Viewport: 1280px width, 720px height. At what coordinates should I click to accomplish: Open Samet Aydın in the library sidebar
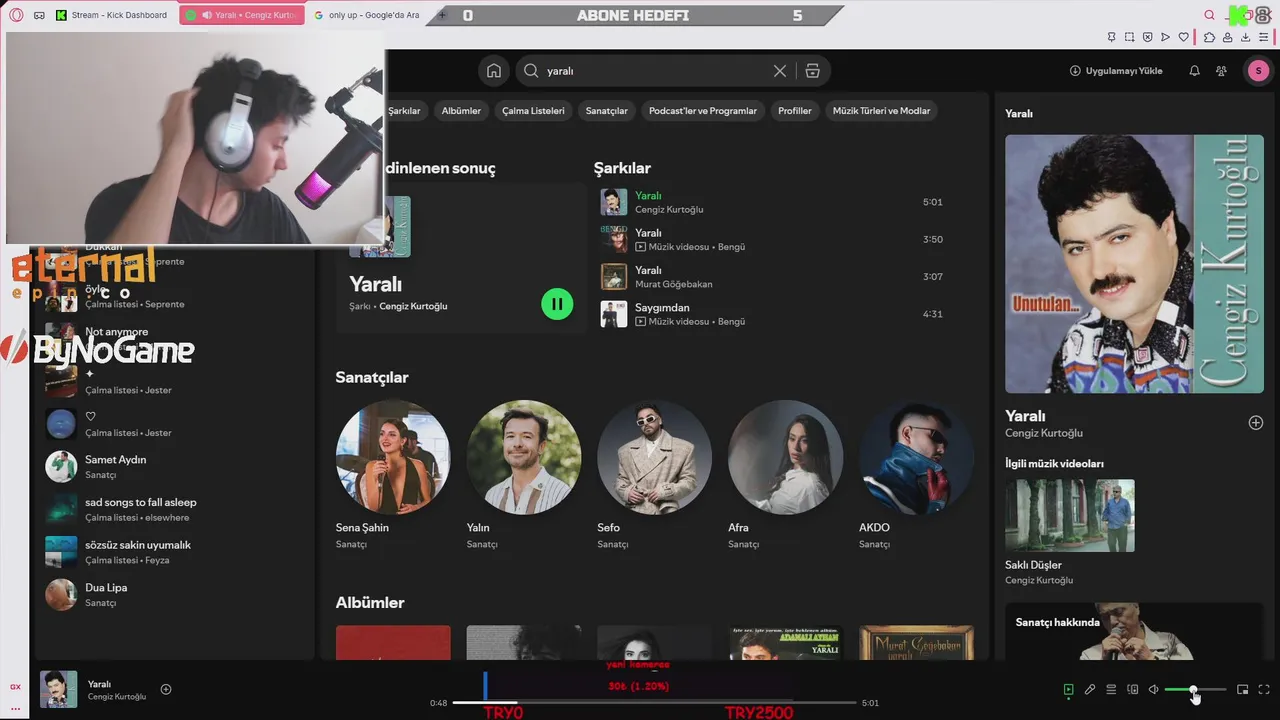[x=175, y=467]
